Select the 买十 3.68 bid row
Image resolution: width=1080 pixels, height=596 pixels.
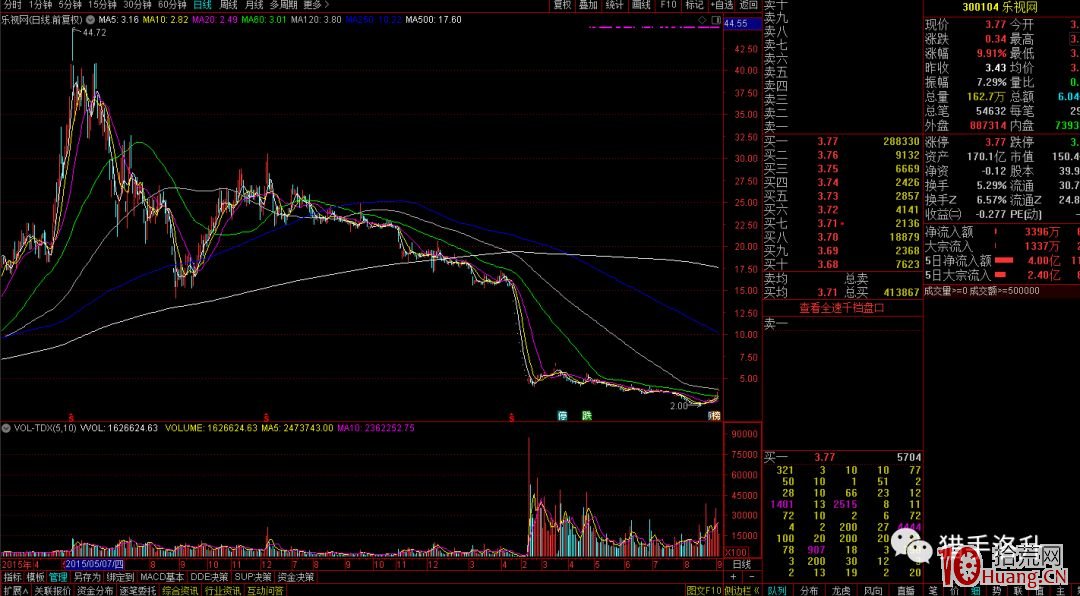click(842, 264)
